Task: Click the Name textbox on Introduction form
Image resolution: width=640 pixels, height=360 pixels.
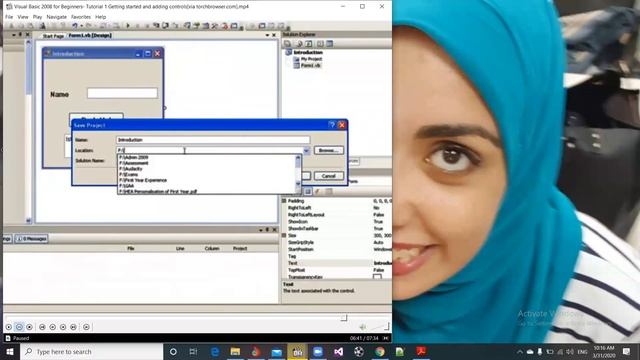Action: (122, 93)
